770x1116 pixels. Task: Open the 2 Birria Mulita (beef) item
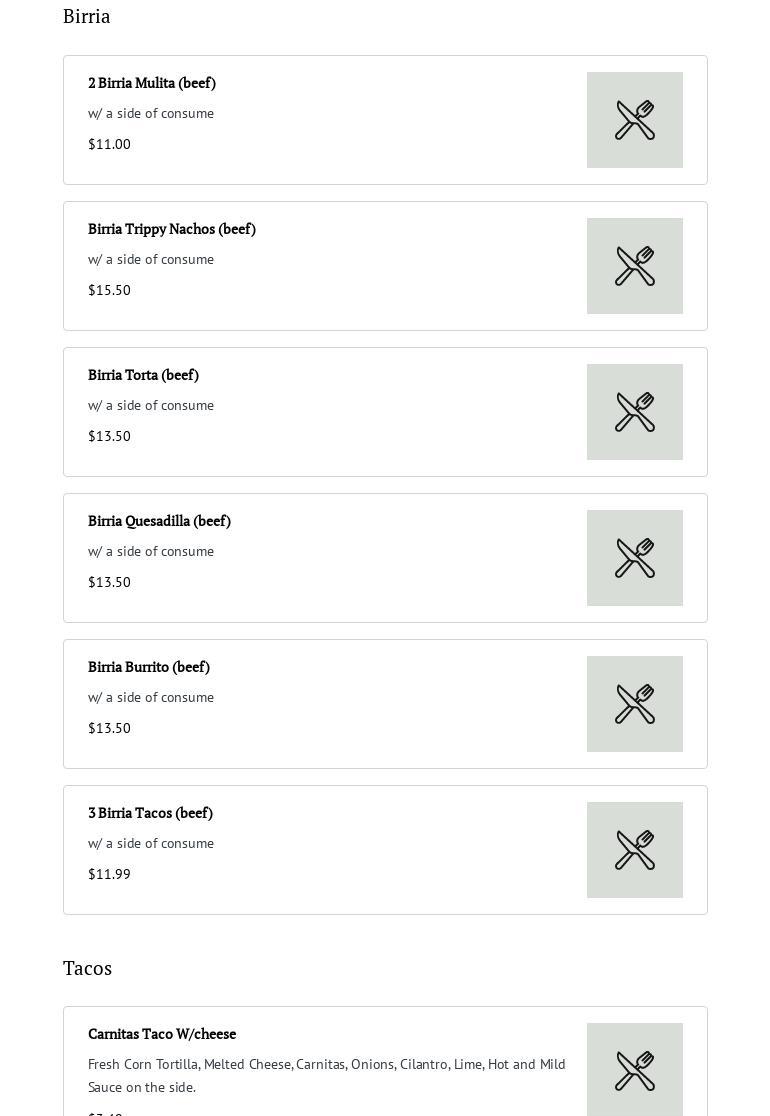click(152, 83)
